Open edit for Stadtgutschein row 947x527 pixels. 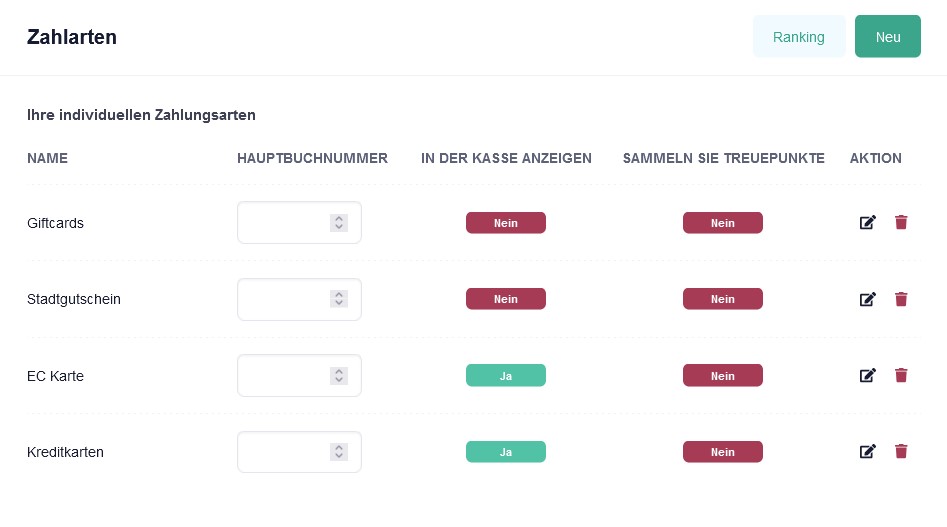[867, 299]
